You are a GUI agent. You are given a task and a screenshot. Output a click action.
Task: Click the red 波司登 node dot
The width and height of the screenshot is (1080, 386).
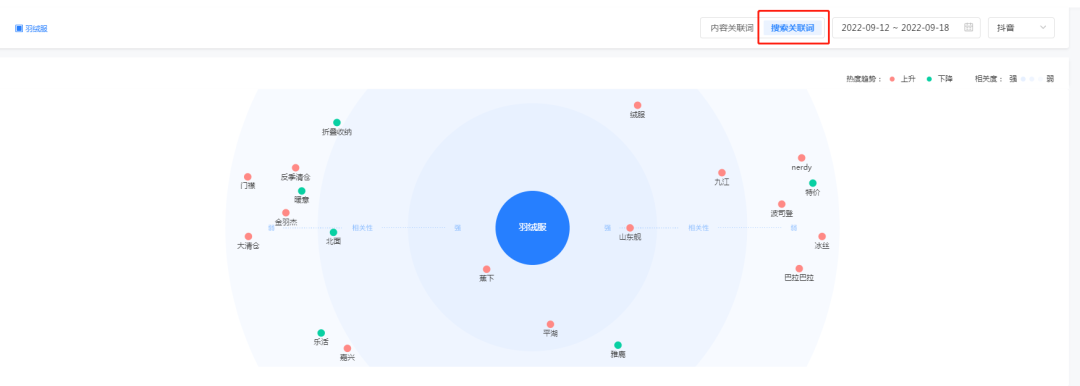(782, 204)
